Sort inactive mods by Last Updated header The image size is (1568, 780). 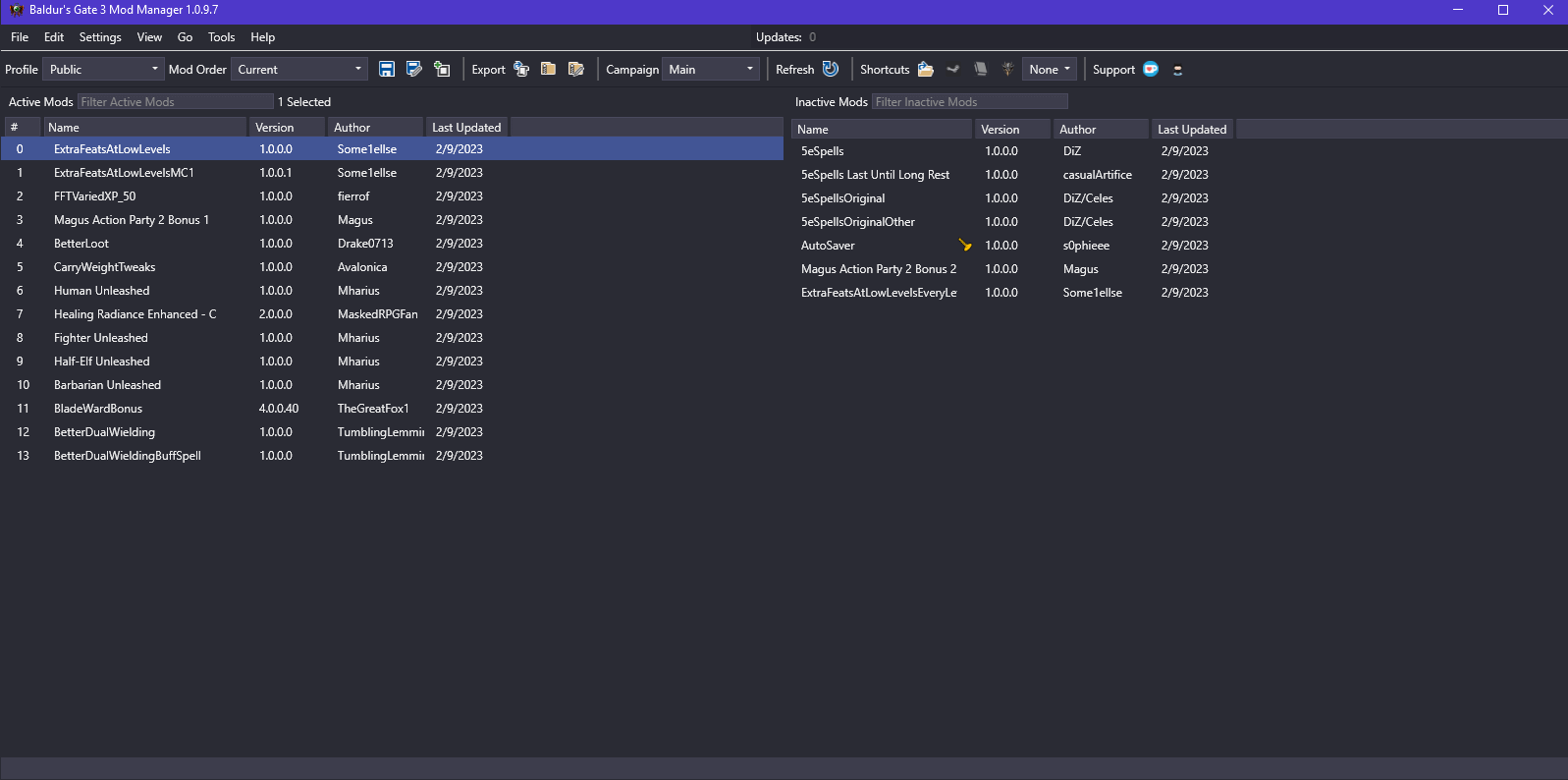click(x=1193, y=129)
